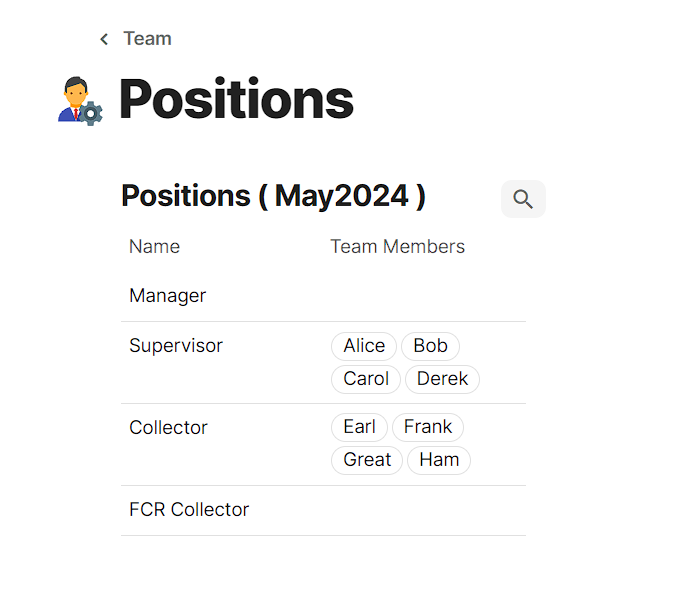
Task: Select the Bob team member tag
Action: tap(430, 346)
